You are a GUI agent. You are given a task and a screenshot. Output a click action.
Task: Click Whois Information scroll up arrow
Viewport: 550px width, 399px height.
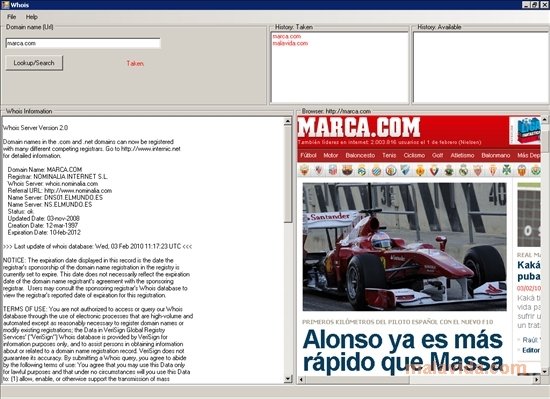(x=288, y=121)
